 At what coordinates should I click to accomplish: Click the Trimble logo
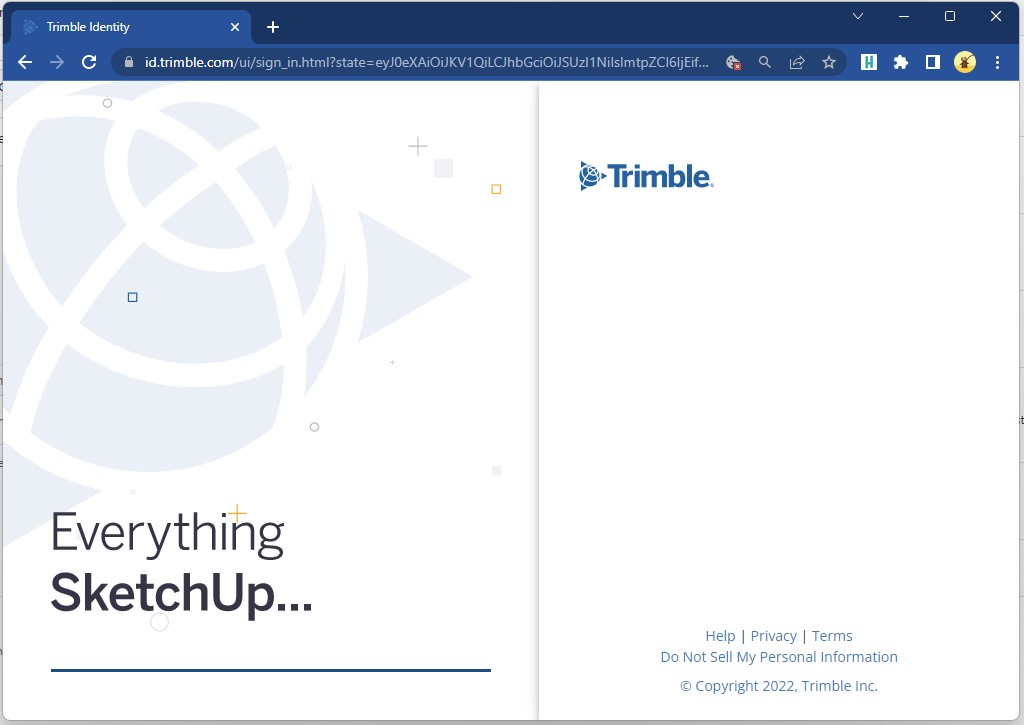[647, 176]
